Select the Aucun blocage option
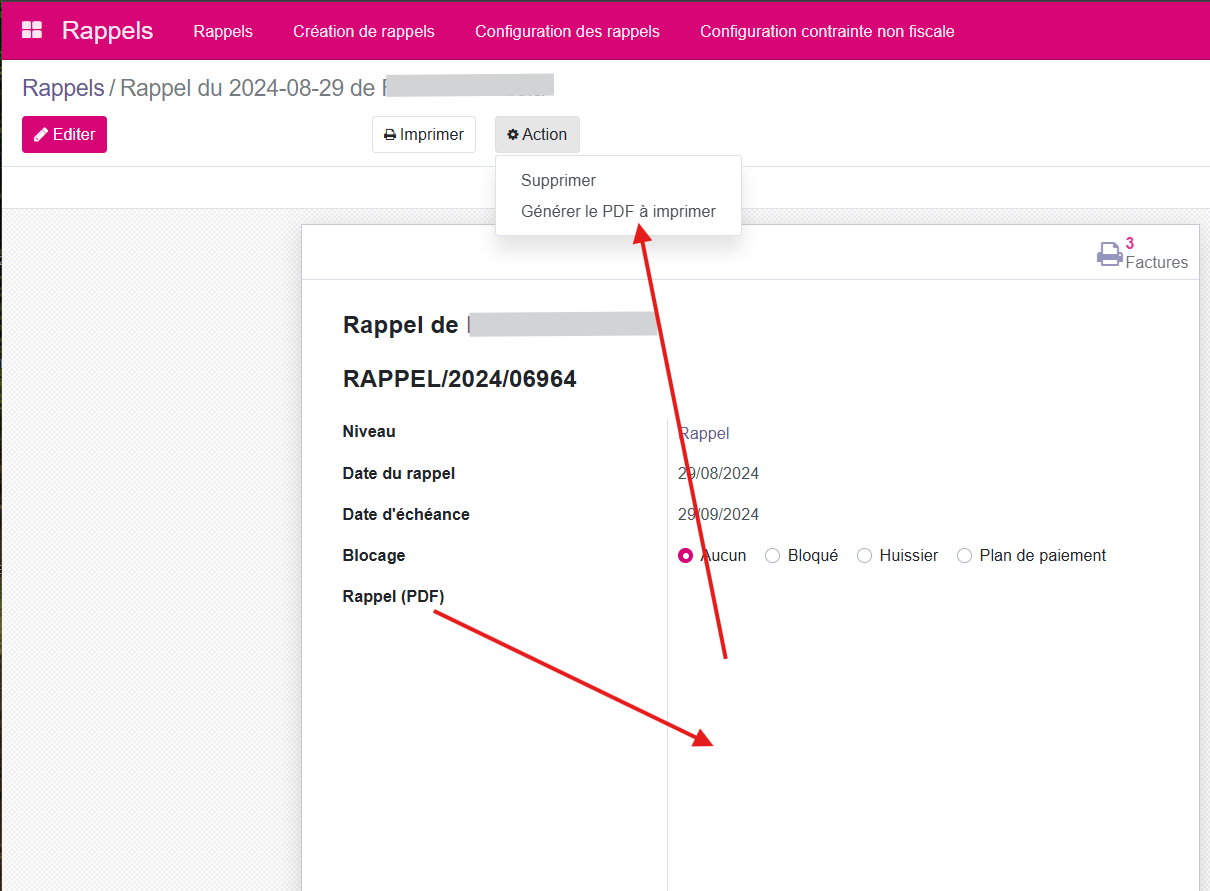Screen dimensions: 1210x891 pos(685,556)
